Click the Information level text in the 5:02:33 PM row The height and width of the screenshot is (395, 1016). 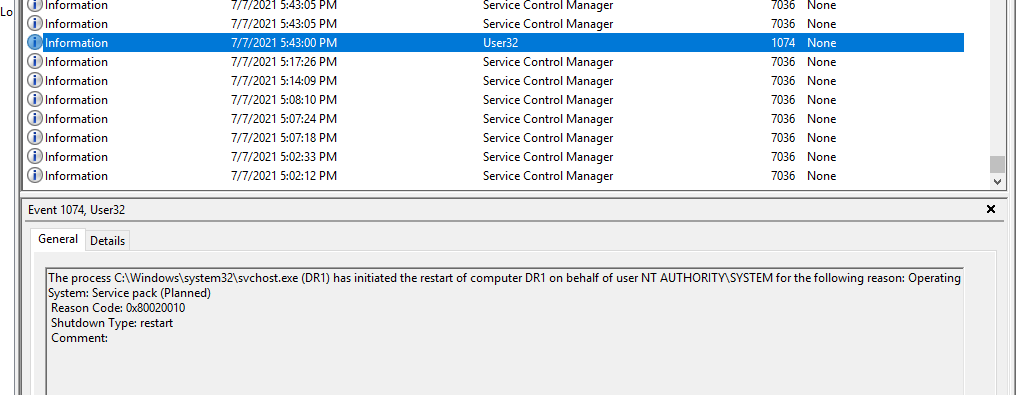[76, 157]
